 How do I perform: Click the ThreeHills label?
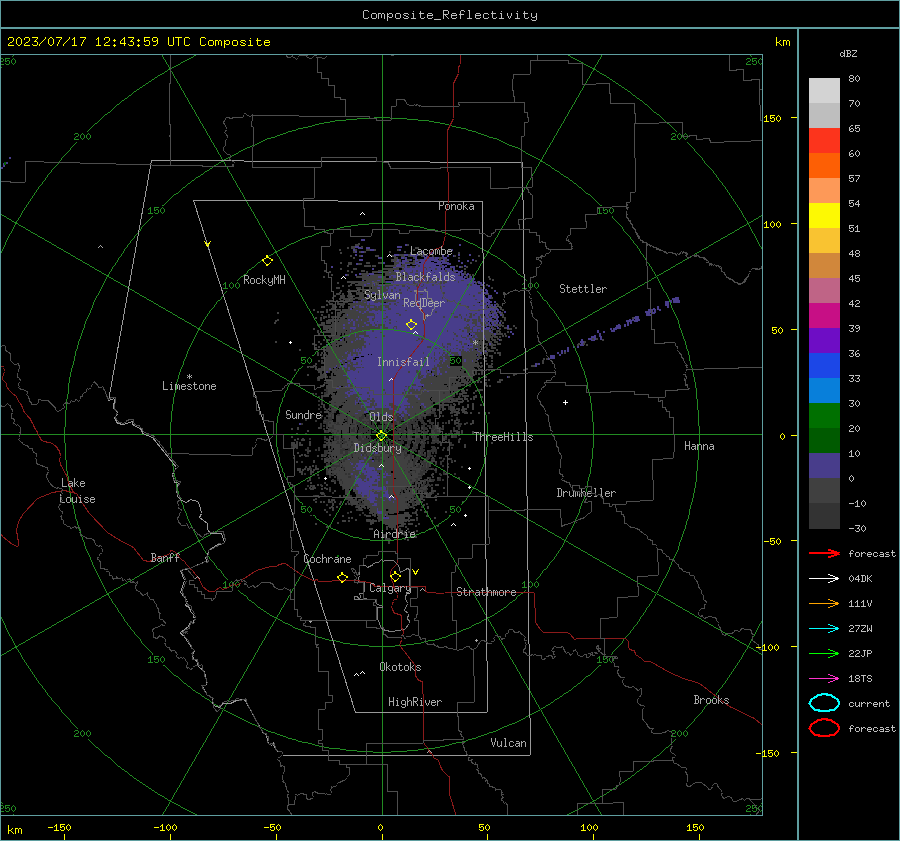click(x=503, y=437)
